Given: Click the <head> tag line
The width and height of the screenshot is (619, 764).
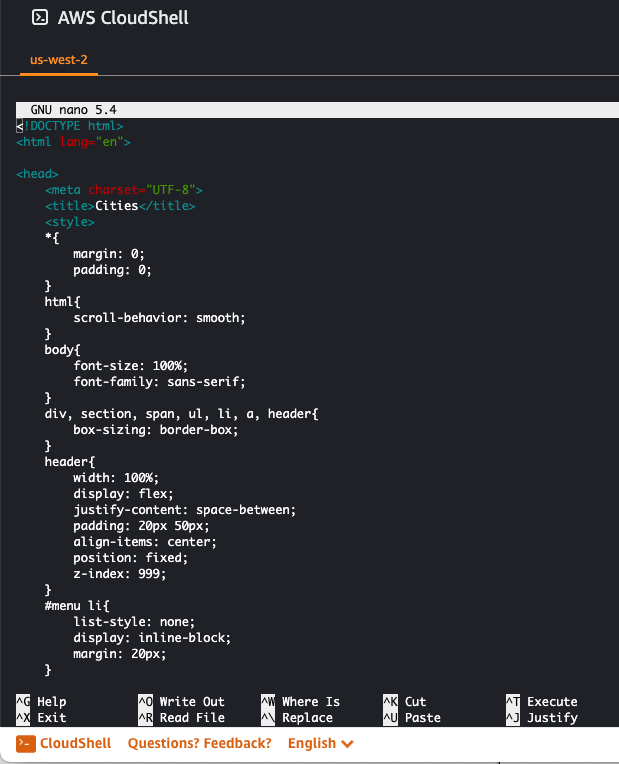Looking at the screenshot, I should (38, 174).
